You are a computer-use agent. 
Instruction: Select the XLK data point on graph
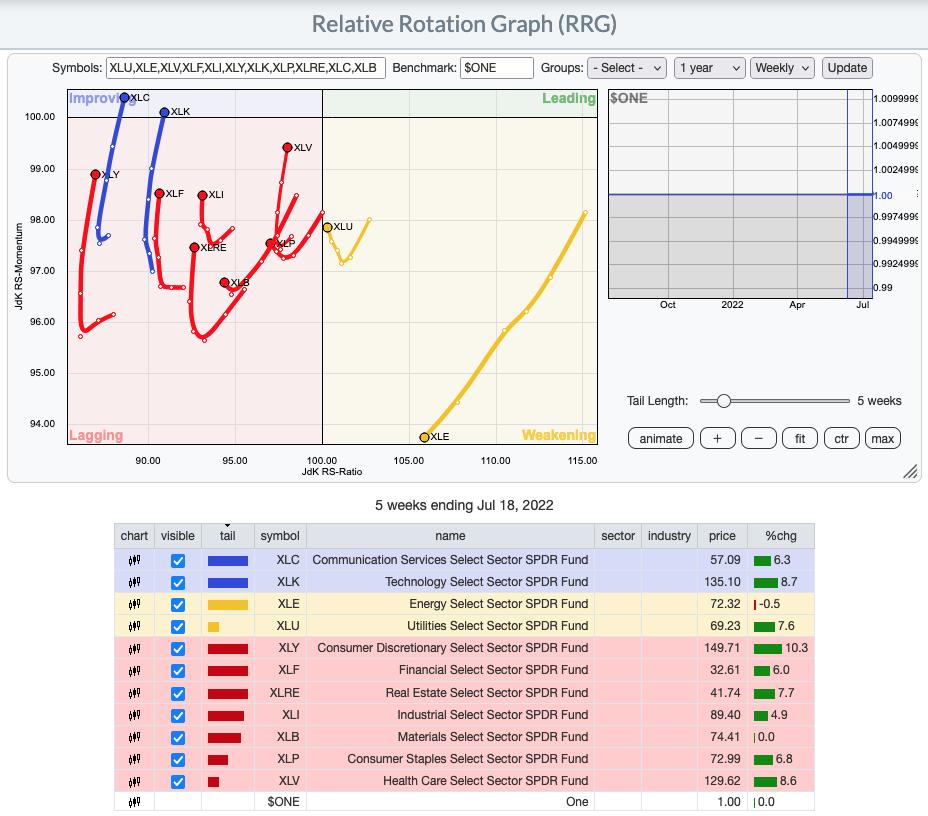point(165,112)
